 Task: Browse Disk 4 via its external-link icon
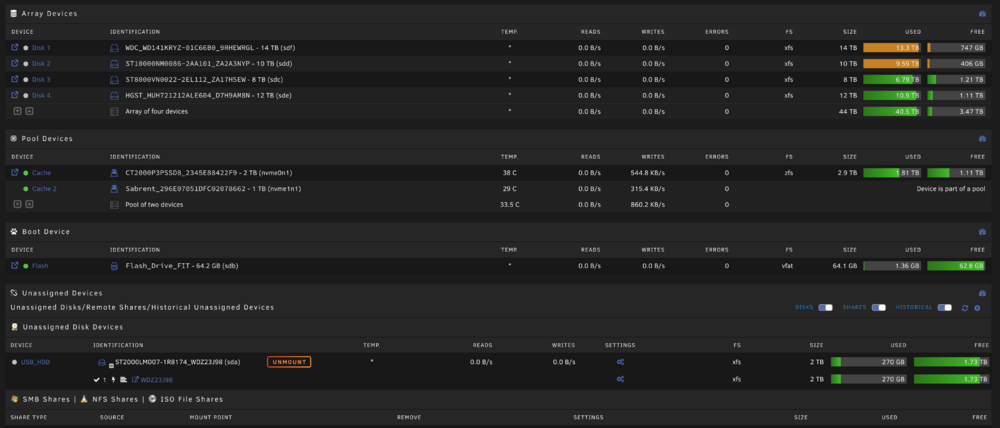click(15, 95)
